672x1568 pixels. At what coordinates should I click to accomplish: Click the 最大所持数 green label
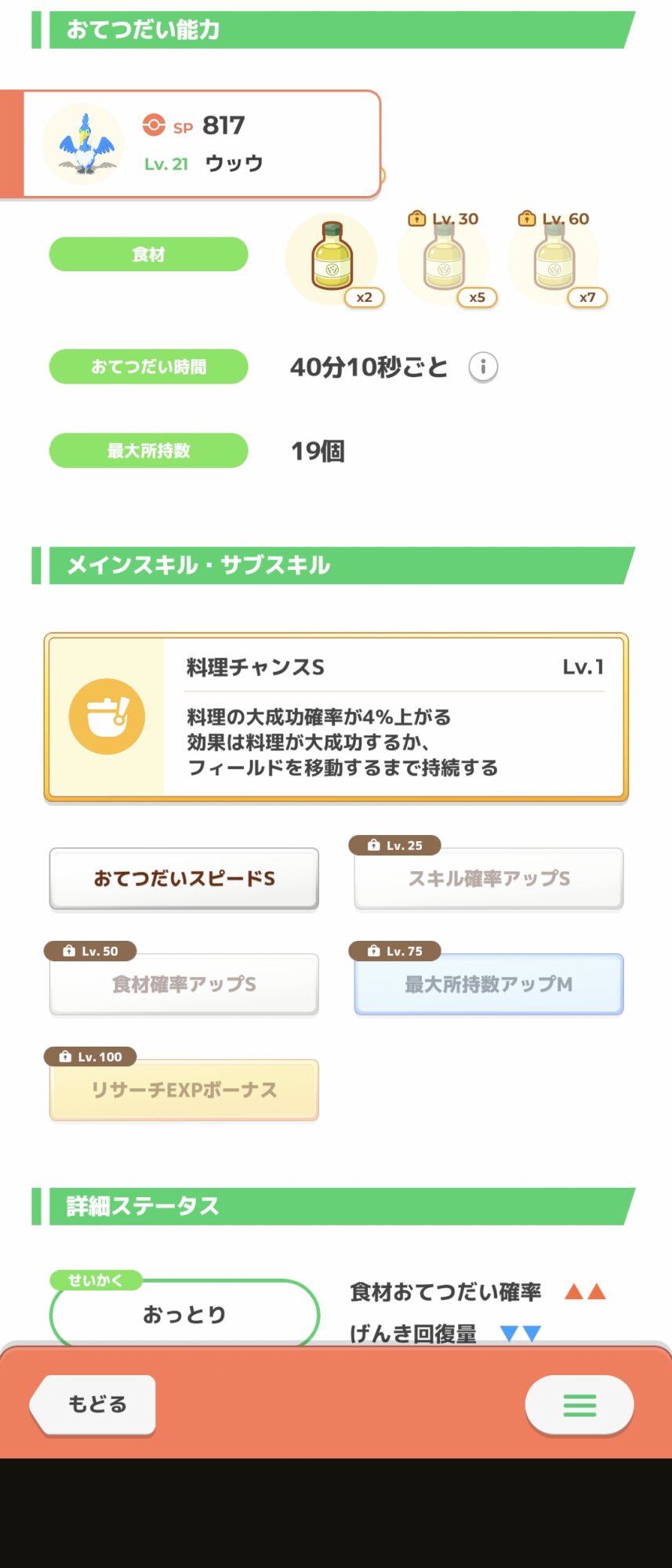149,451
